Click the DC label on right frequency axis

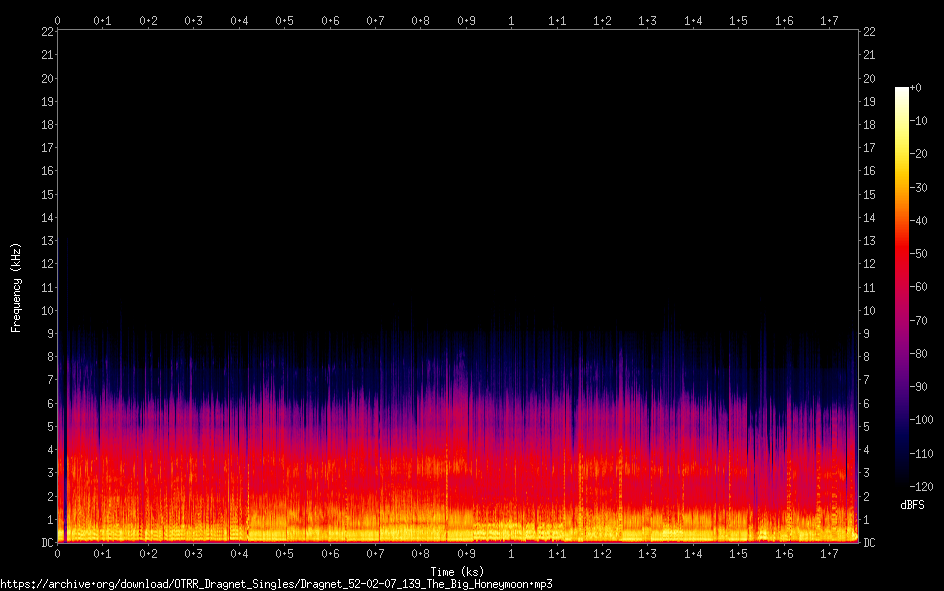tap(869, 543)
